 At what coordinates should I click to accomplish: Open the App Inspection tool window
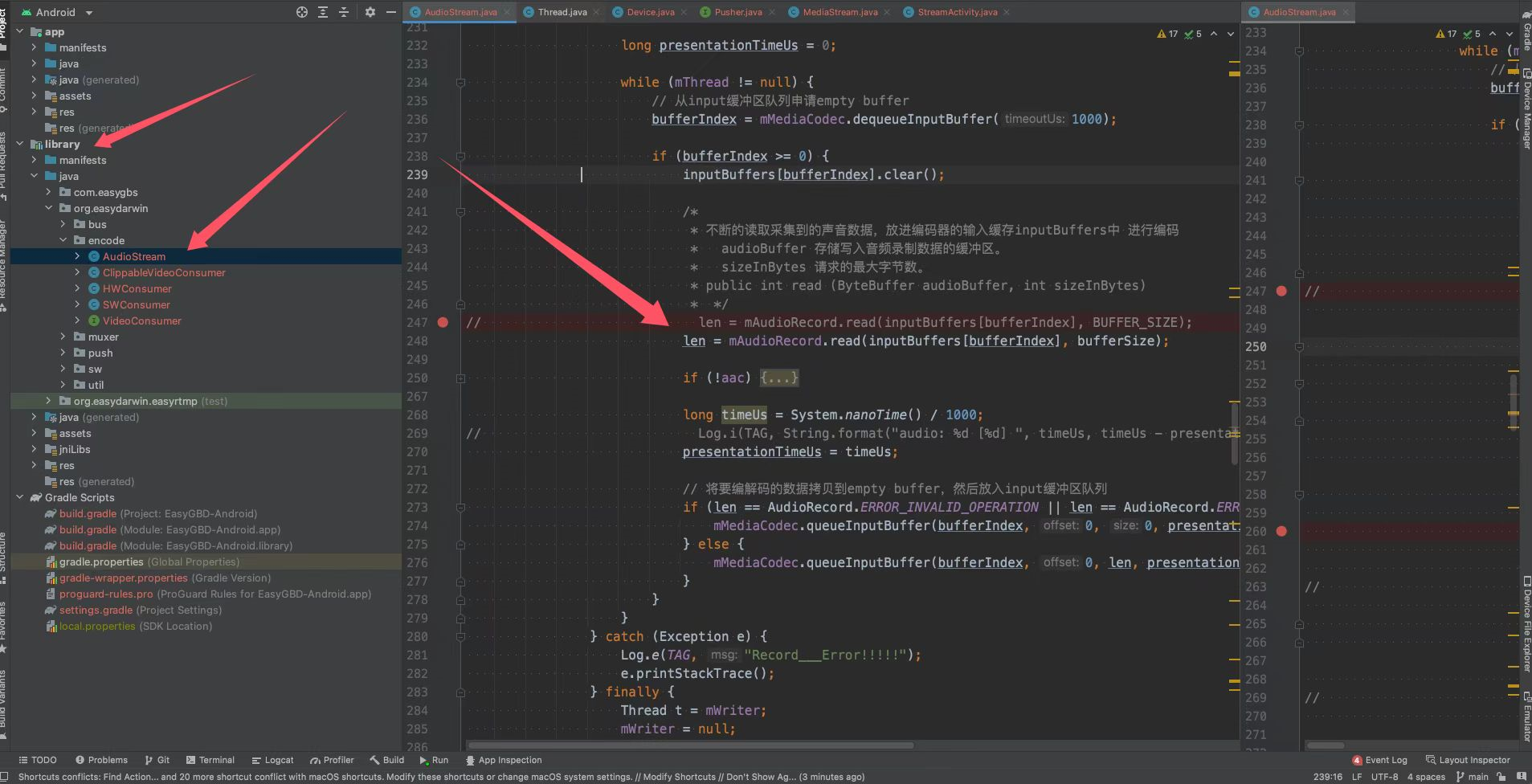[x=504, y=760]
